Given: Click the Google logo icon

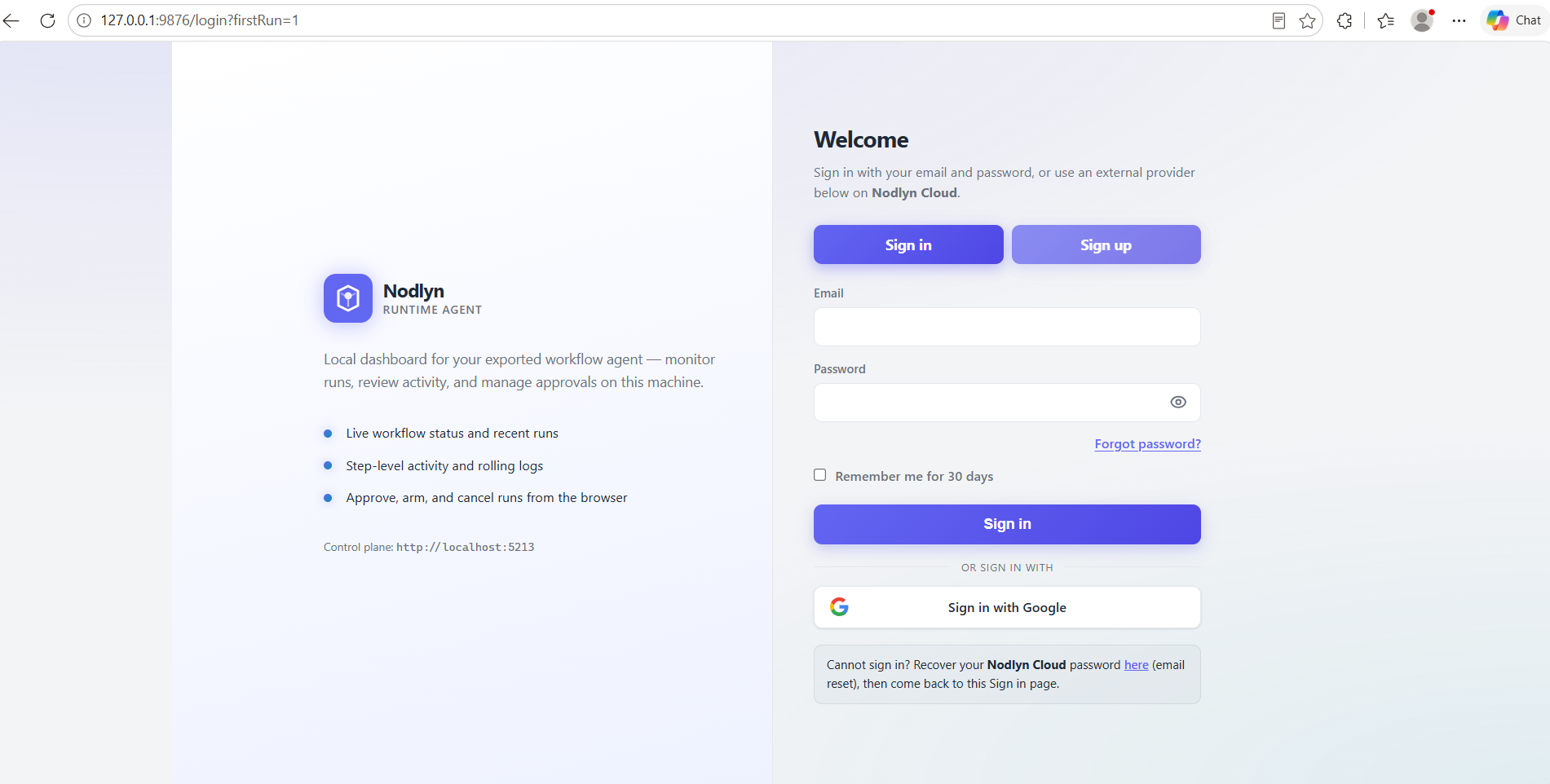Looking at the screenshot, I should click(x=839, y=606).
